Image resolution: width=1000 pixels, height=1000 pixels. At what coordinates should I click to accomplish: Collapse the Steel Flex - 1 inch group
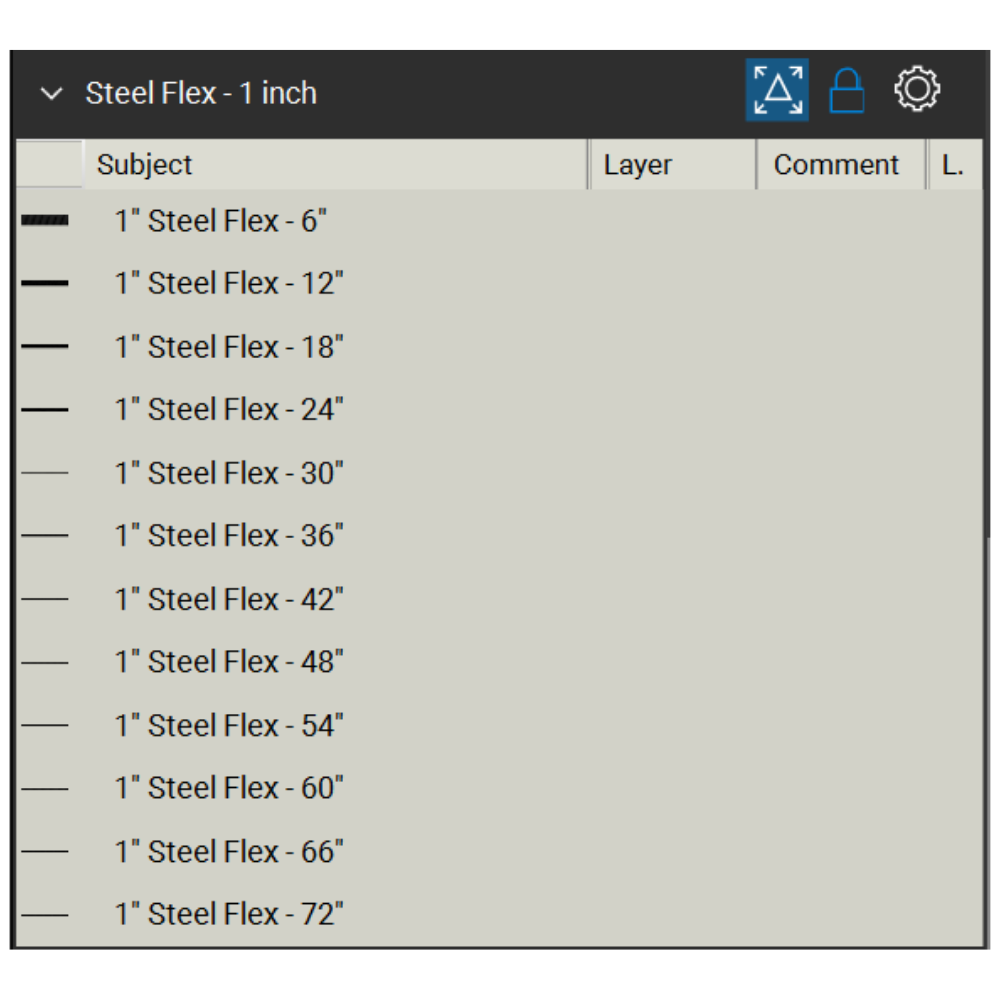51,94
